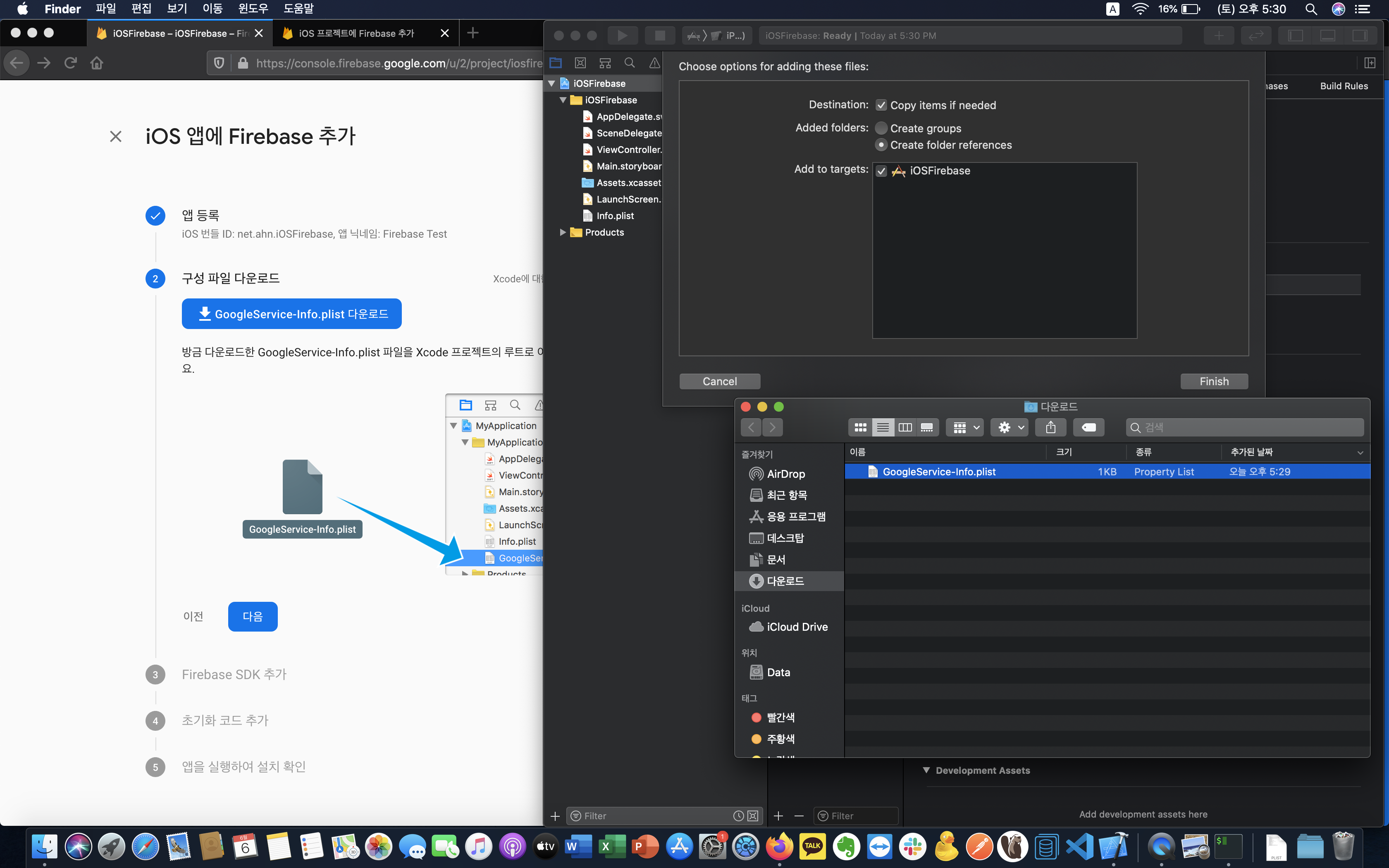Click the Finder share icon
The height and width of the screenshot is (868, 1389).
pos(1050,427)
